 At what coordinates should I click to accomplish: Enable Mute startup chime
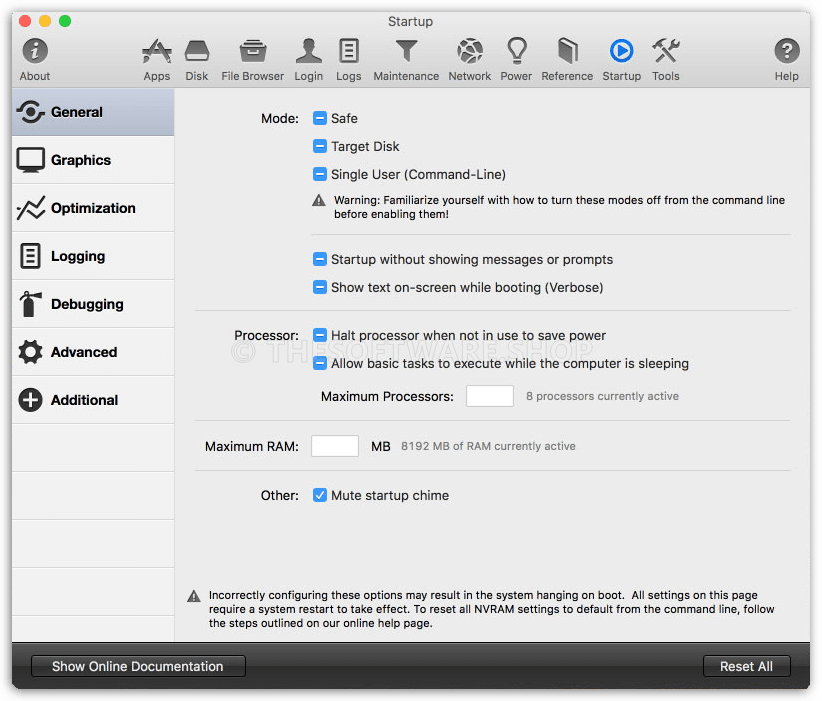[x=321, y=495]
